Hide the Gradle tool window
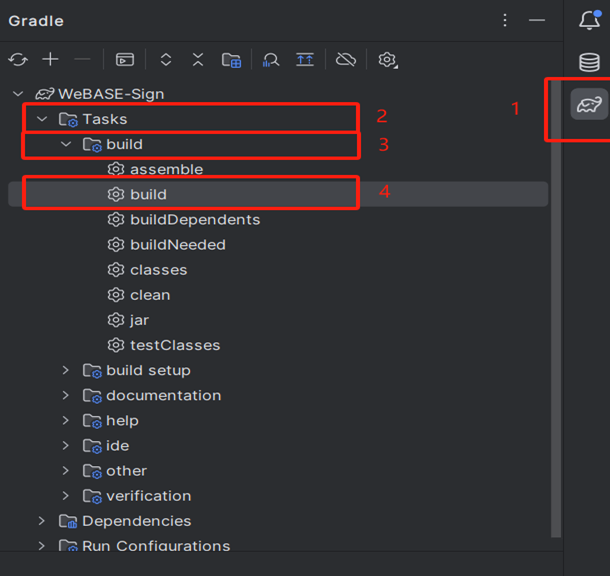Screen dimensions: 610x576 click(x=537, y=20)
